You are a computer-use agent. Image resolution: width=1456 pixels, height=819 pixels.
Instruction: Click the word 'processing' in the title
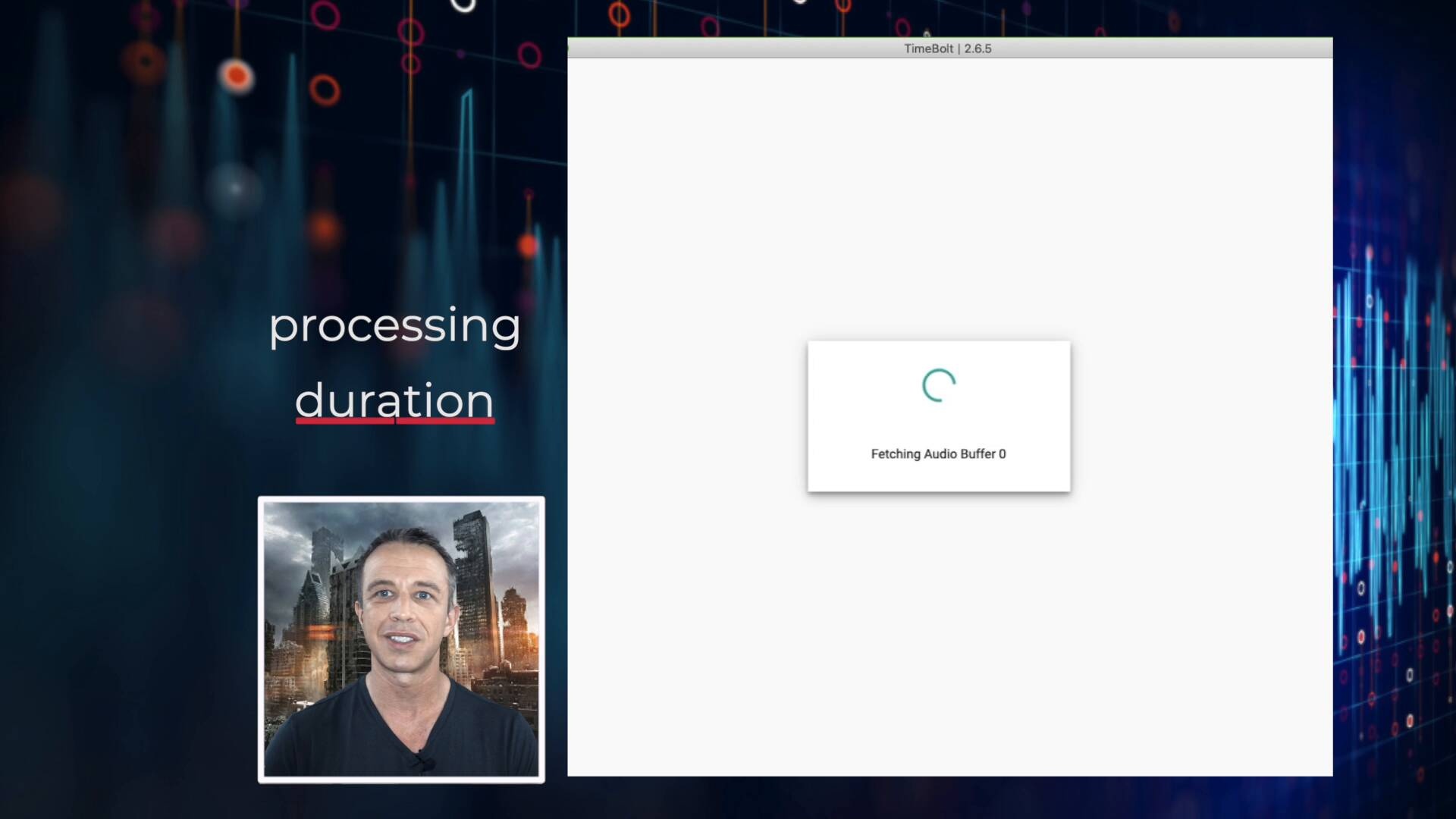click(394, 326)
